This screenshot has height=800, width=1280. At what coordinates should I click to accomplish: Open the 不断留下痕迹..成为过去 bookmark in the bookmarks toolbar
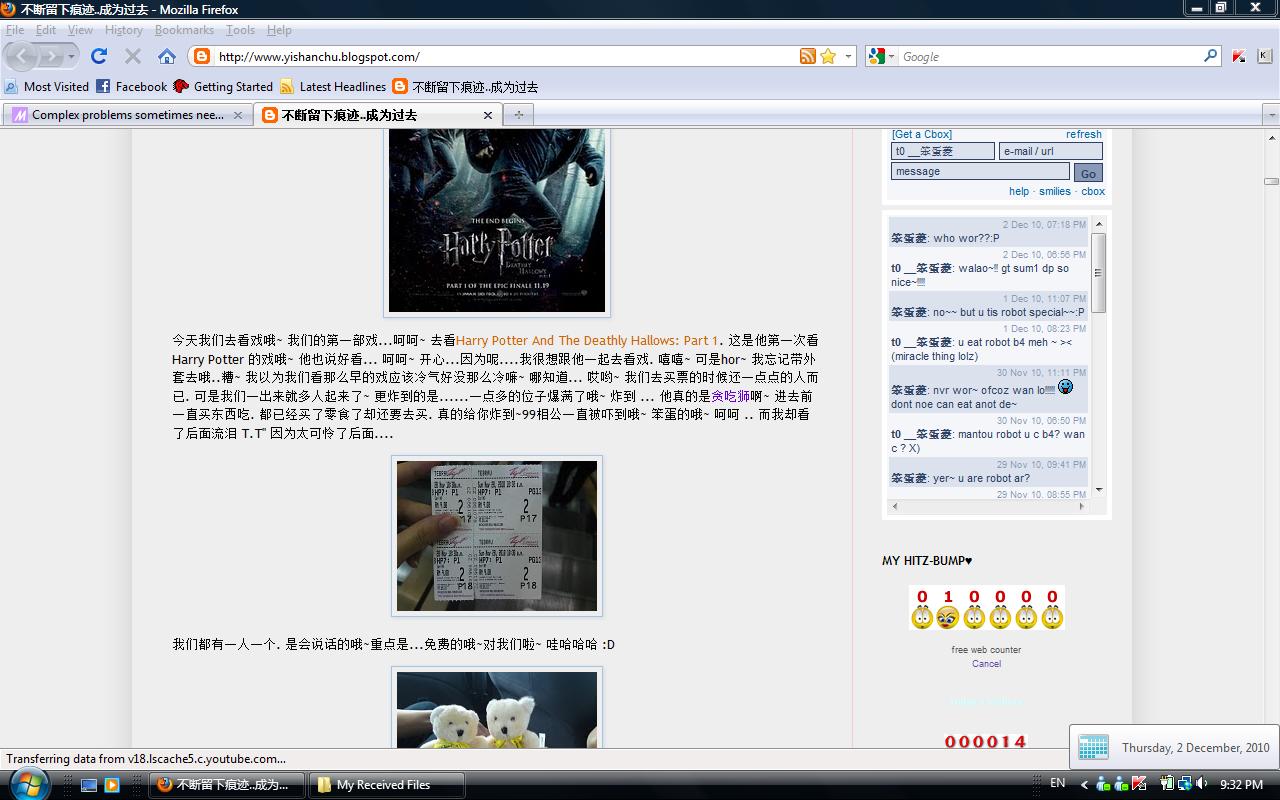(x=466, y=87)
